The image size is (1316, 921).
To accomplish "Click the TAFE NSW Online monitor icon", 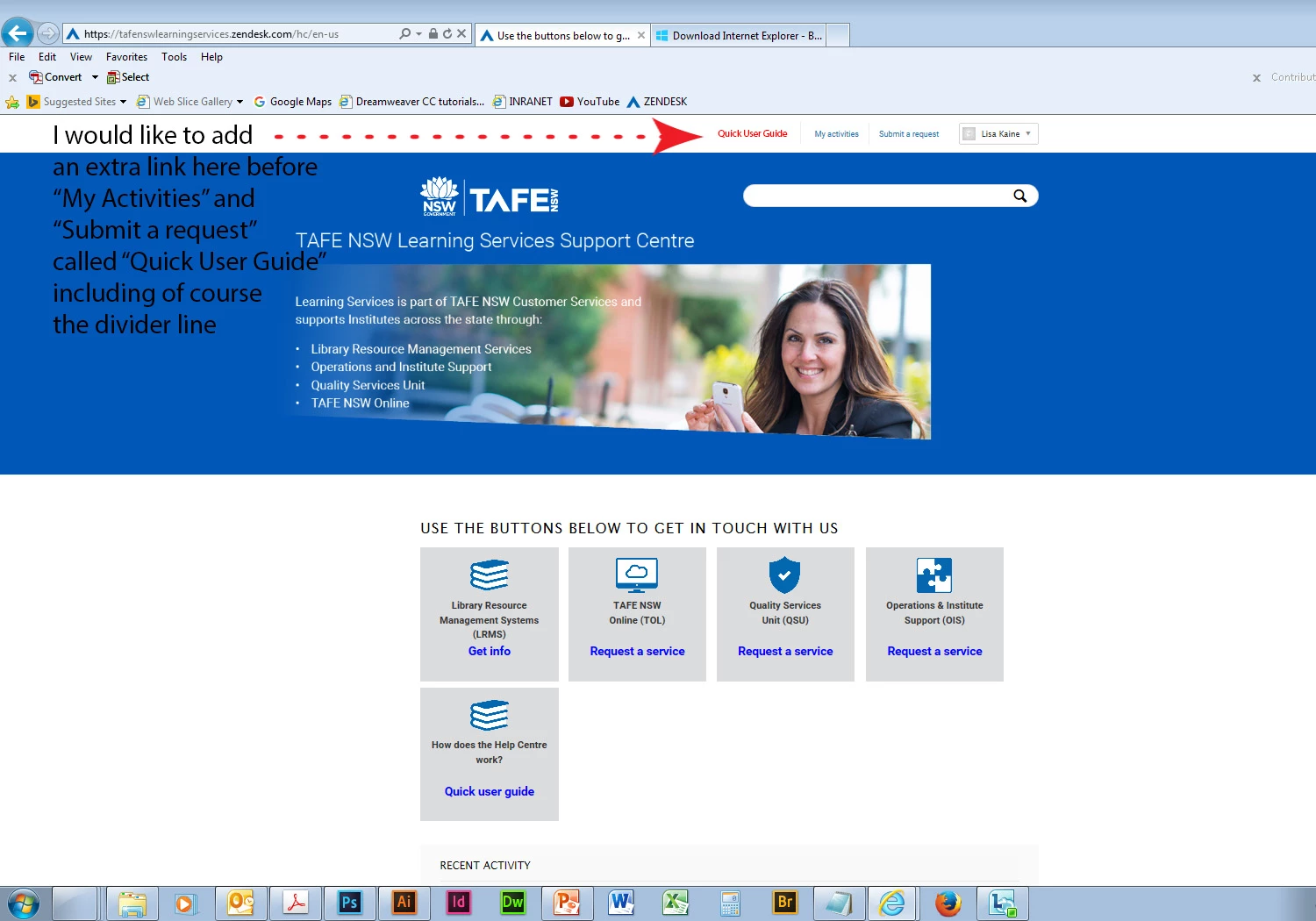I will tap(637, 575).
